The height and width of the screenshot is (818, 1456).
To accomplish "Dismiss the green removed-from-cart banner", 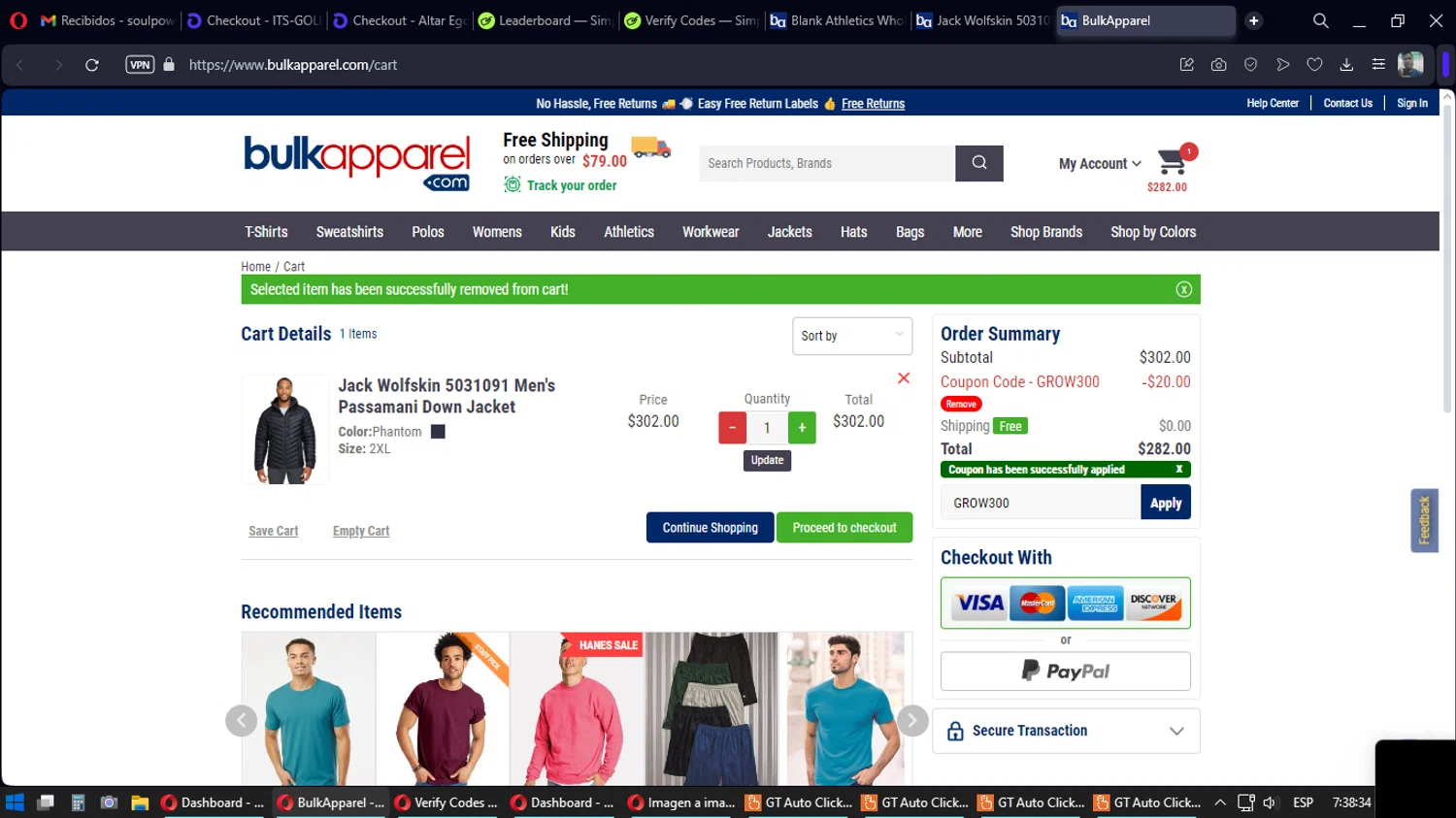I will (1183, 289).
